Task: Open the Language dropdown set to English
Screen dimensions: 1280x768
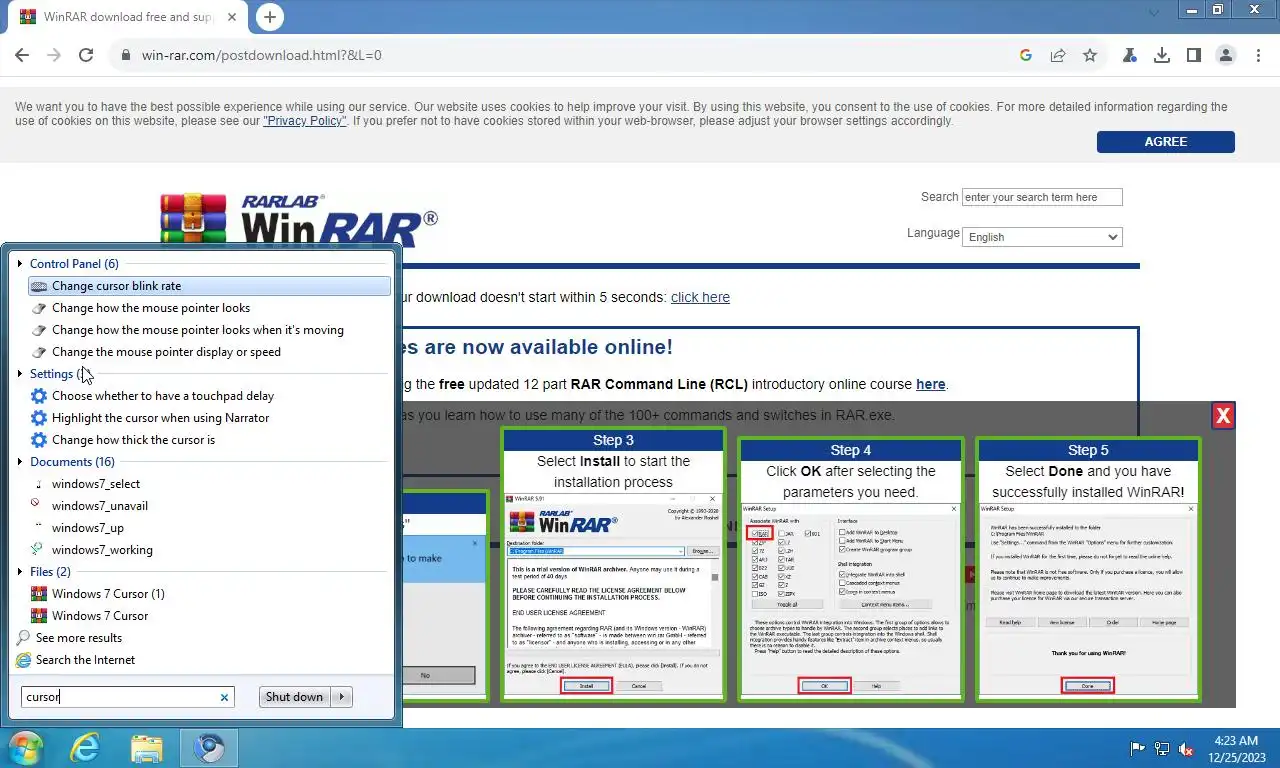Action: coord(1042,237)
